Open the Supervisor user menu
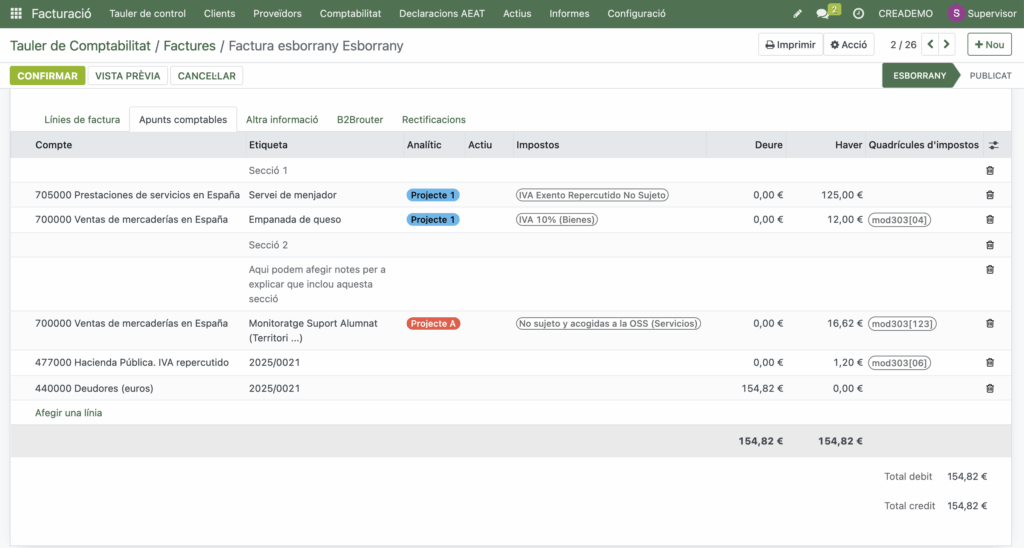This screenshot has height=548, width=1024. 982,14
